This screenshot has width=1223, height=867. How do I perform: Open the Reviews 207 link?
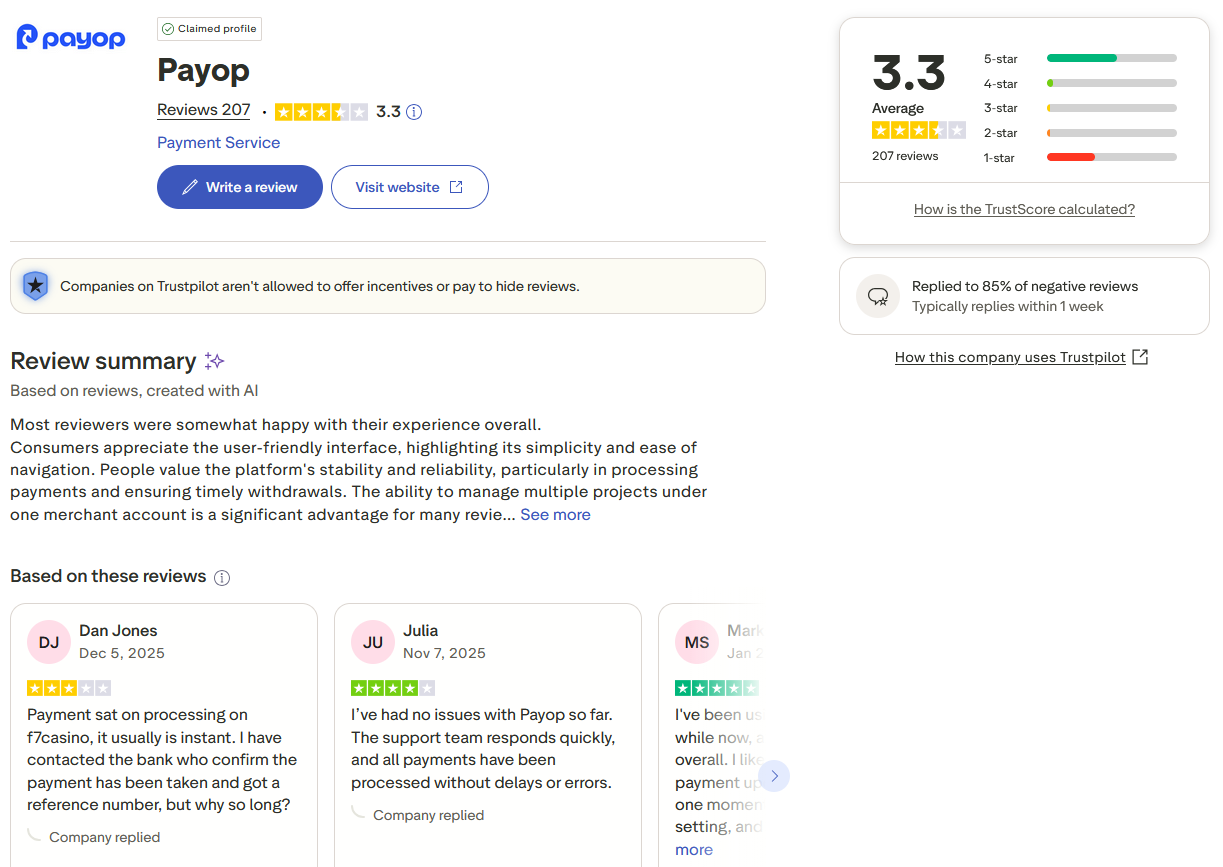204,110
